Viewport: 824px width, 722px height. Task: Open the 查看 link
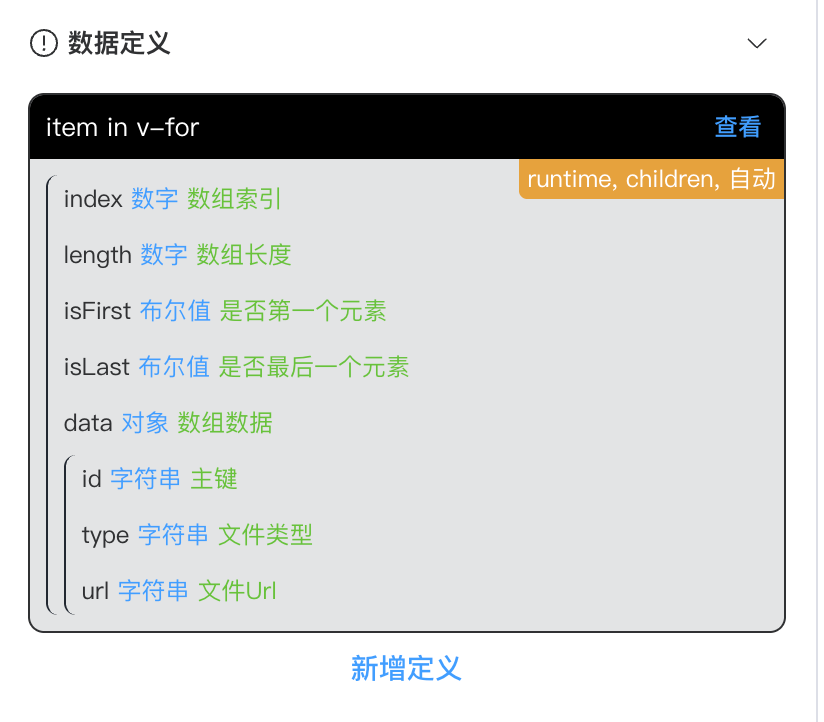tap(737, 127)
